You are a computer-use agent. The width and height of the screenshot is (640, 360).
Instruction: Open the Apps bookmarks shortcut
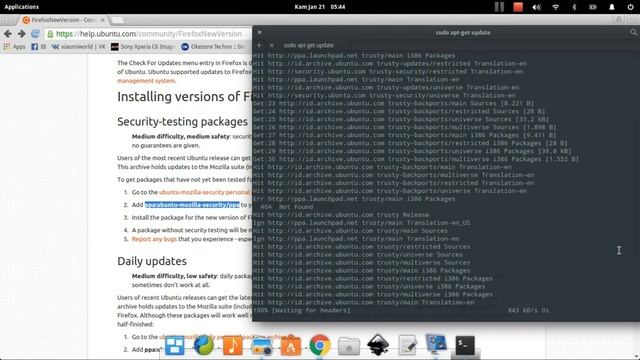tap(14, 47)
